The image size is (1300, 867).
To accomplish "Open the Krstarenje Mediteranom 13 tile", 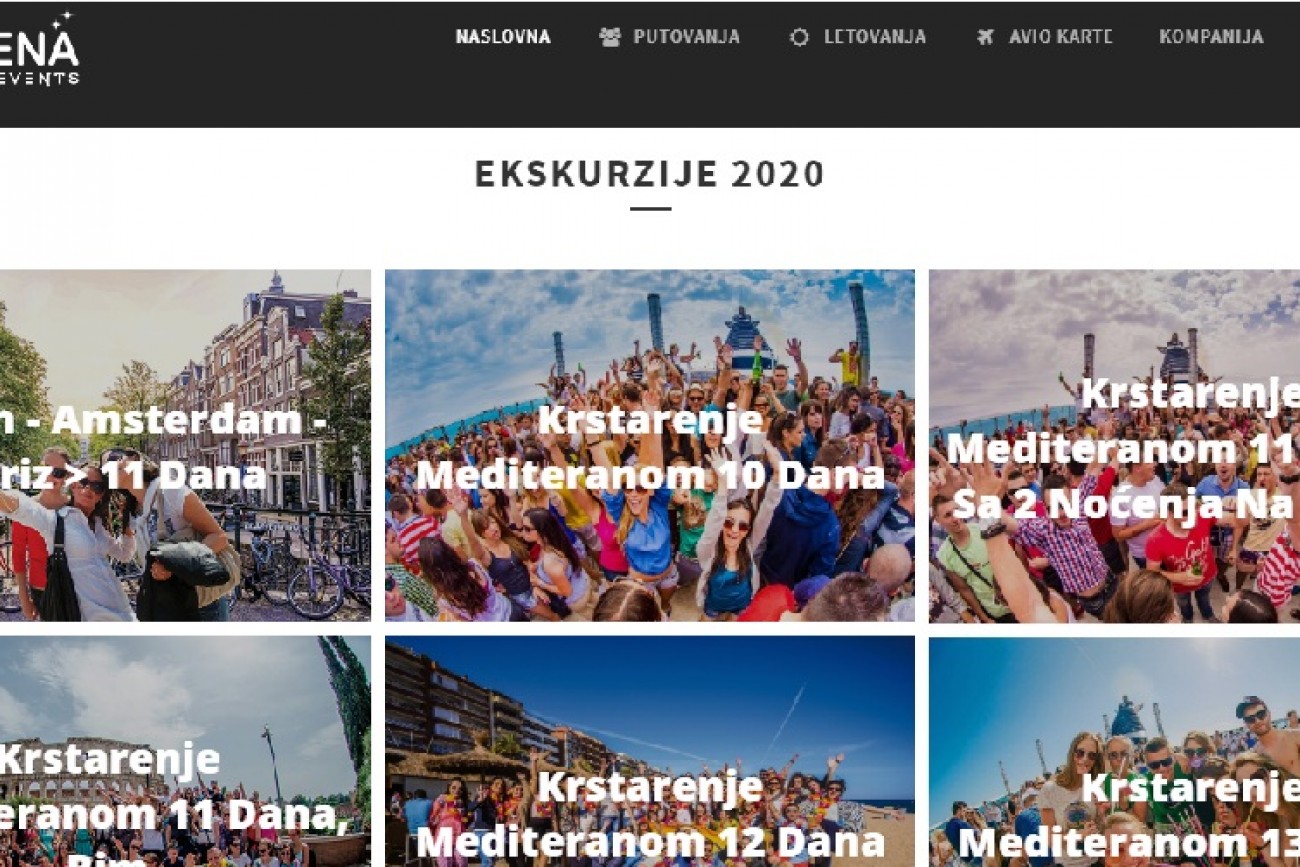I will [1114, 752].
